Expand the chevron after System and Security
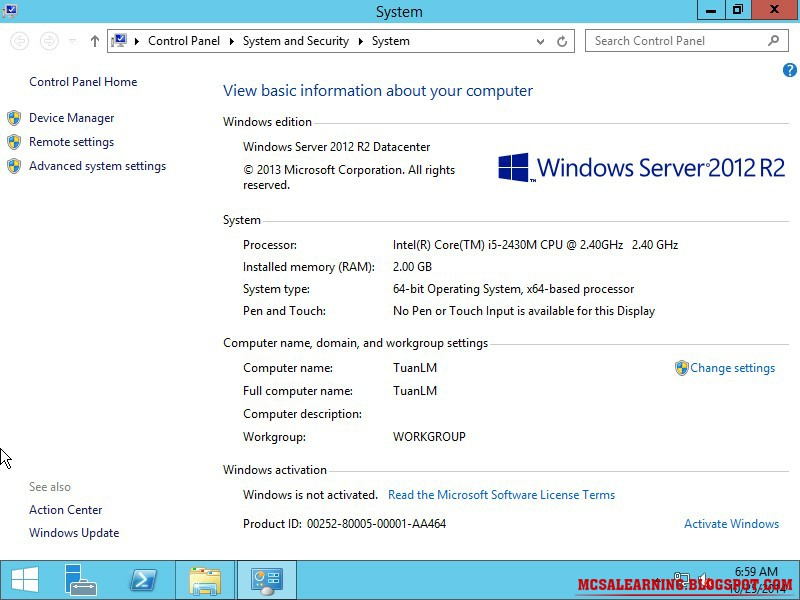 362,41
